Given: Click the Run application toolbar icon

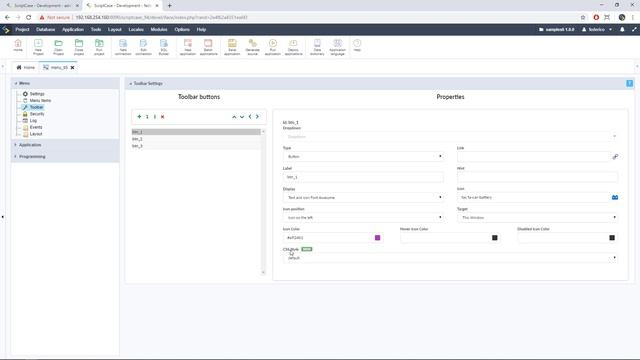Looking at the screenshot, I should click(x=273, y=47).
